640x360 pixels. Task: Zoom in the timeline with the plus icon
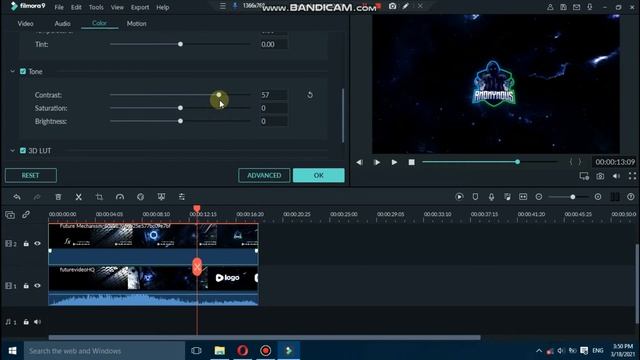coord(598,197)
